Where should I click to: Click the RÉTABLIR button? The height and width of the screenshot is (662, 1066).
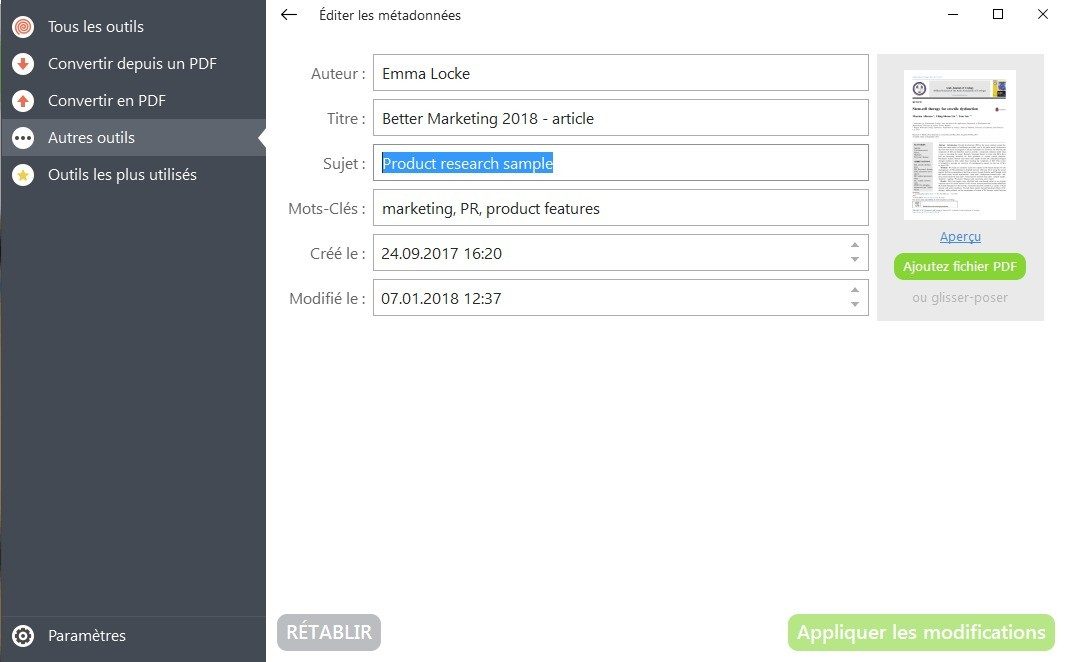pos(329,632)
